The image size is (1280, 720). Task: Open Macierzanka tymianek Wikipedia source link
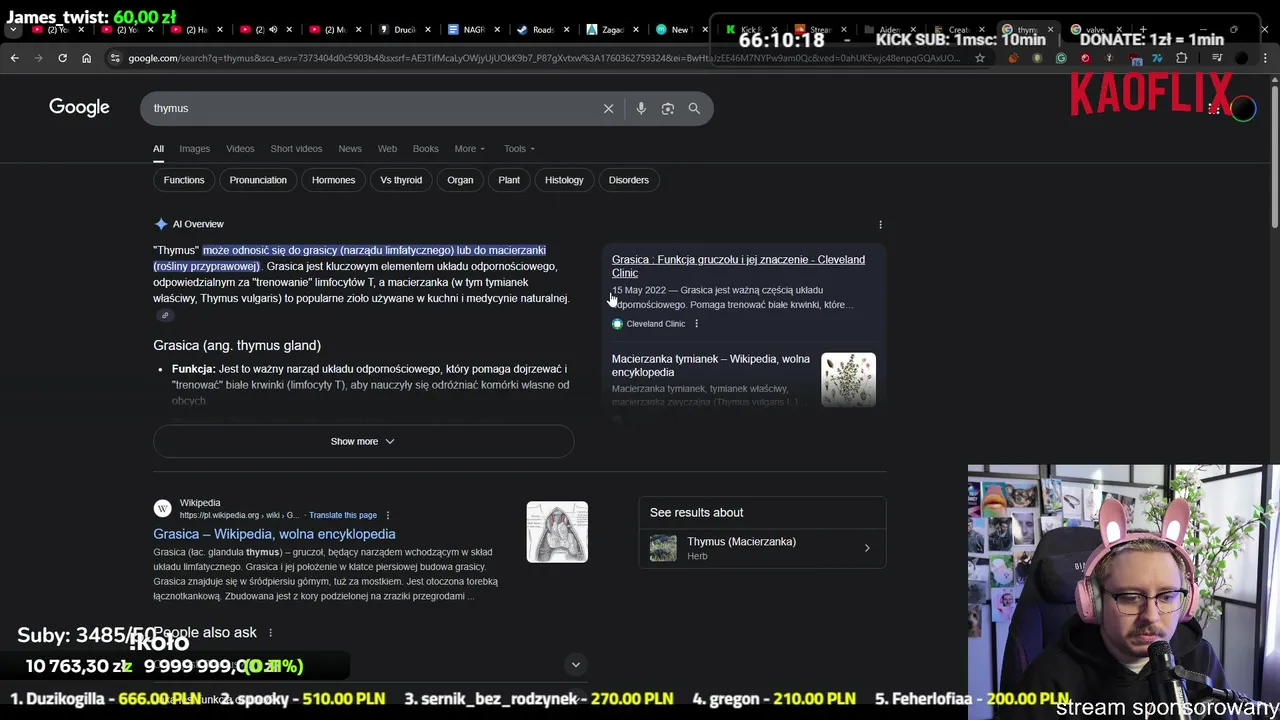pyautogui.click(x=711, y=365)
